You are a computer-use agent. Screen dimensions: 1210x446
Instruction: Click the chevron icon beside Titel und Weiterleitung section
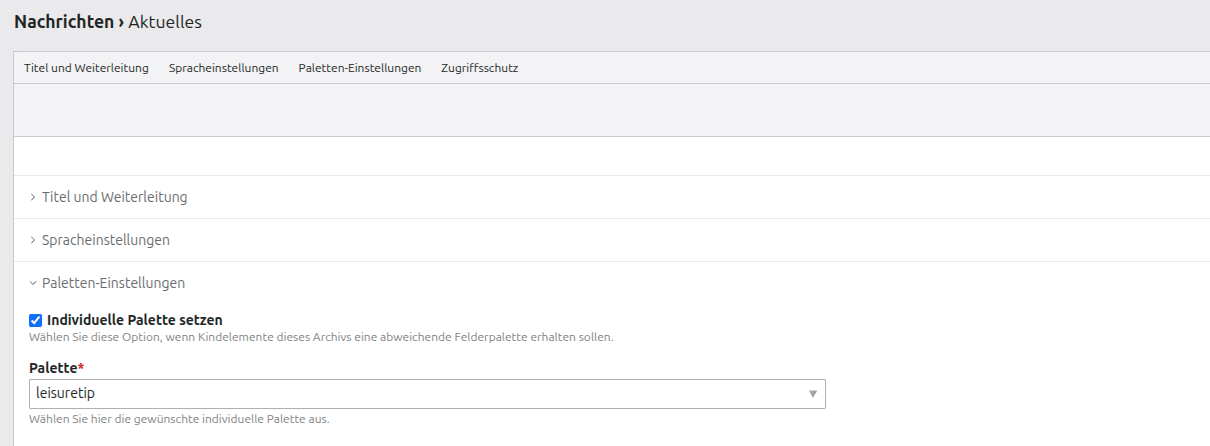(33, 197)
